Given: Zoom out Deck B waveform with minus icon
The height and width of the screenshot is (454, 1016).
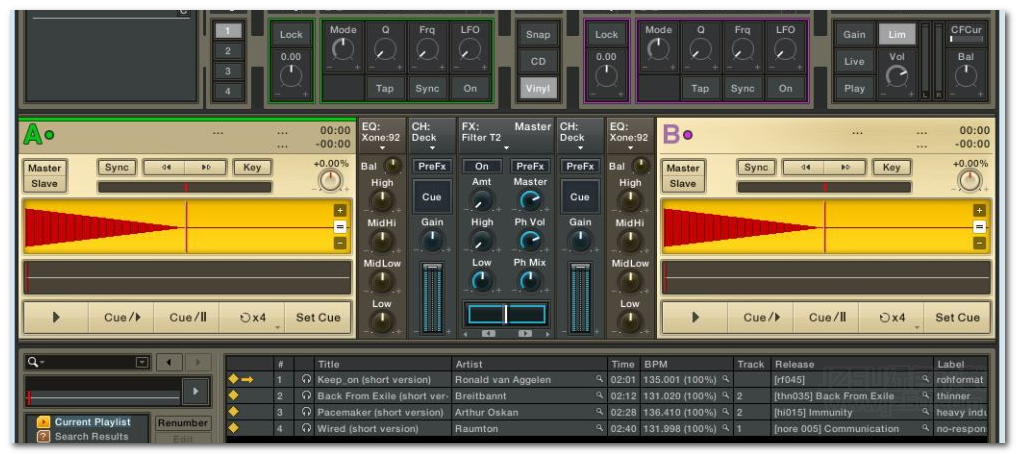Looking at the screenshot, I should point(979,243).
